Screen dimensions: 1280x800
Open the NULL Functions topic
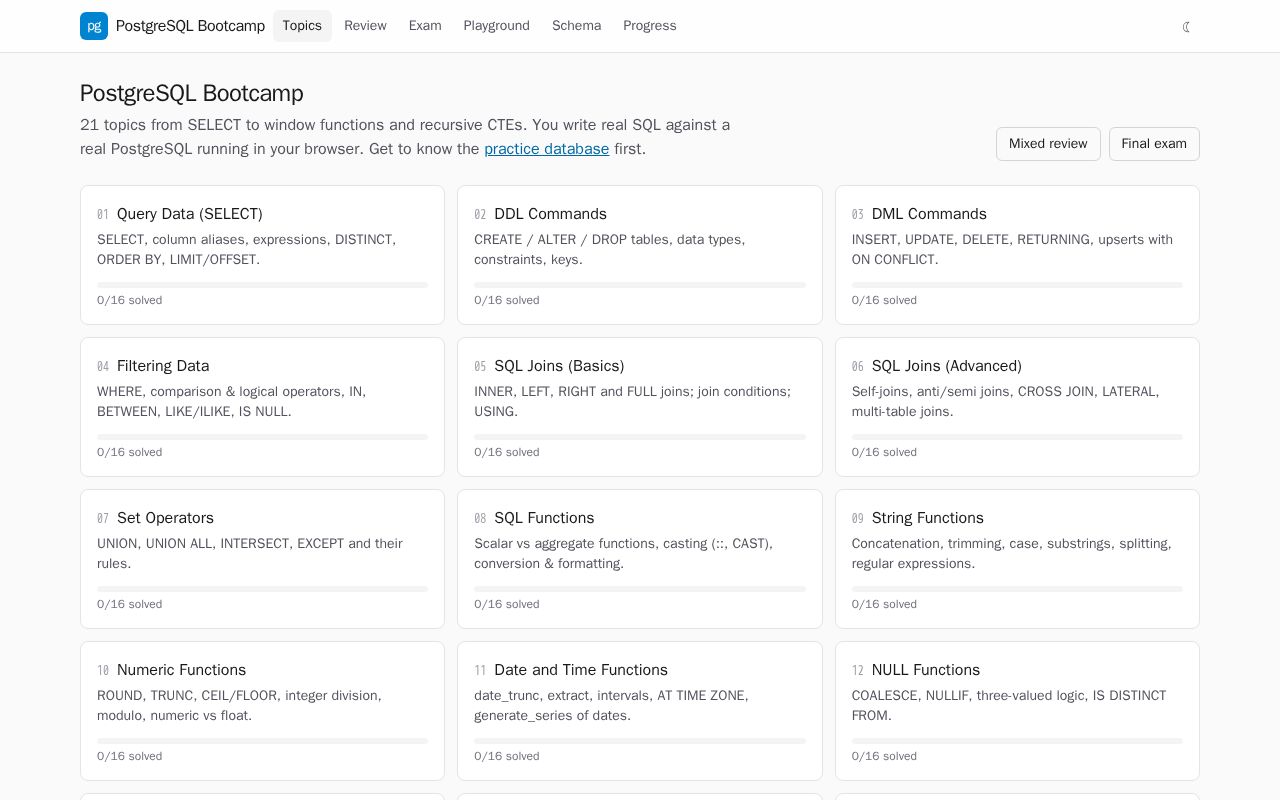(x=1017, y=711)
